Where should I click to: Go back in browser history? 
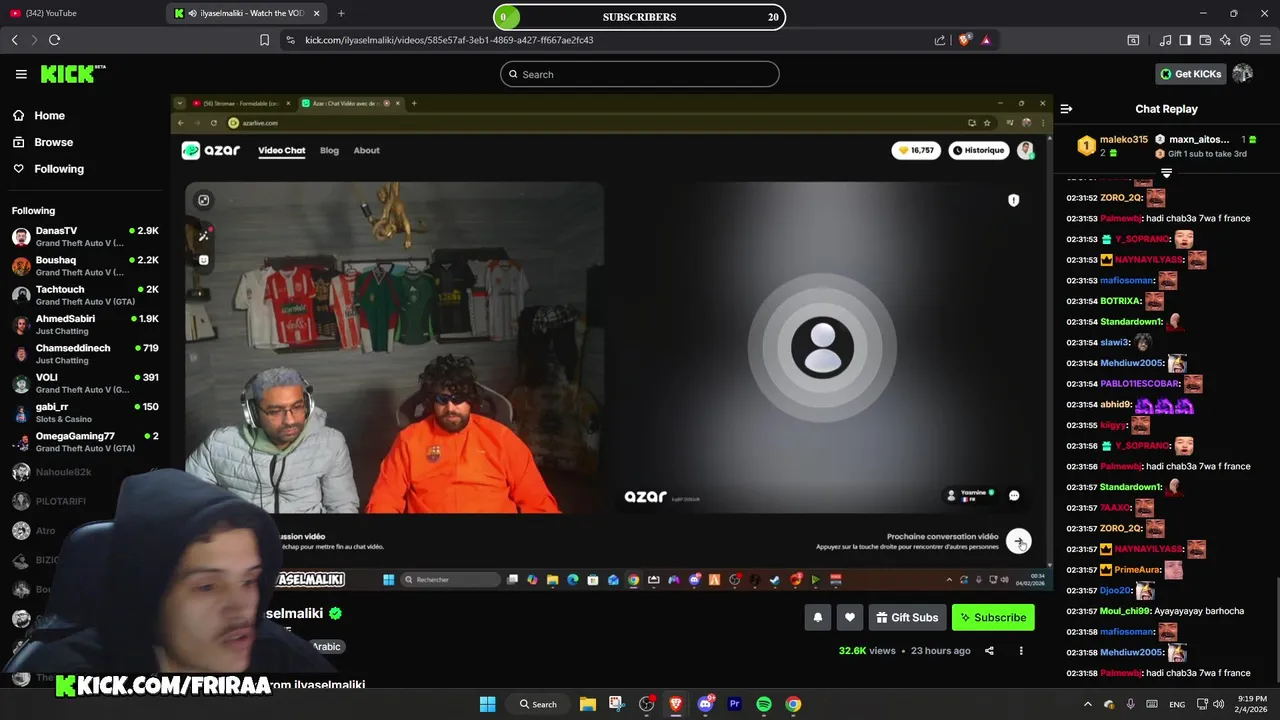click(15, 40)
